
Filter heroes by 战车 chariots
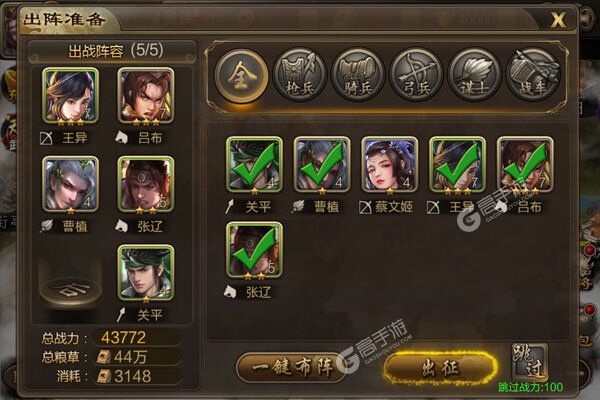(x=533, y=75)
